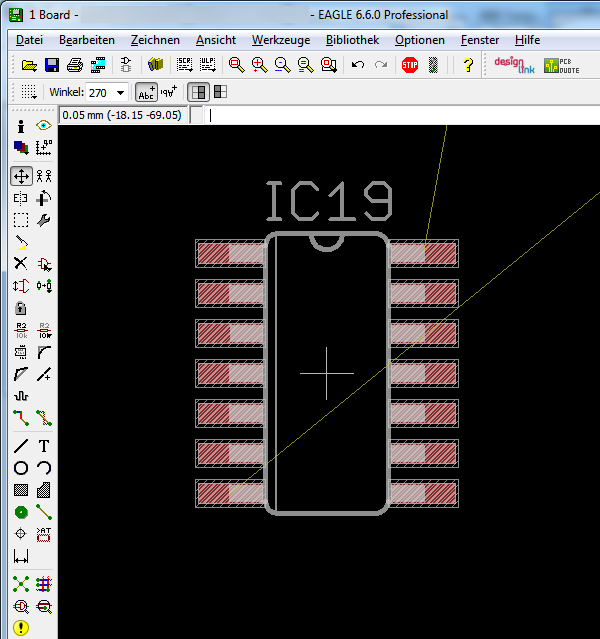Open grid settings dotted icon
The height and width of the screenshot is (639, 600).
[x=29, y=92]
